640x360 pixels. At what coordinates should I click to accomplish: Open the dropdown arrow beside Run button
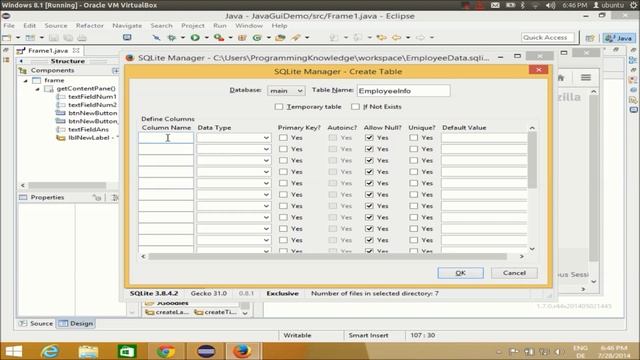(x=207, y=38)
